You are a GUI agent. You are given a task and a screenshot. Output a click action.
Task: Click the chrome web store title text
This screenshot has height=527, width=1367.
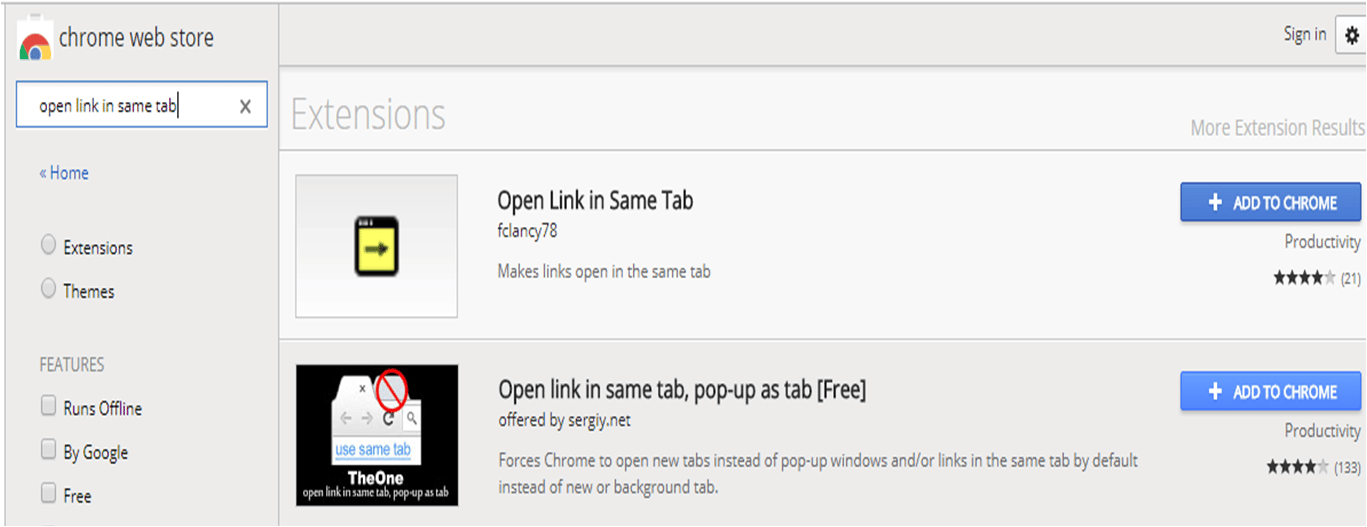pyautogui.click(x=136, y=39)
